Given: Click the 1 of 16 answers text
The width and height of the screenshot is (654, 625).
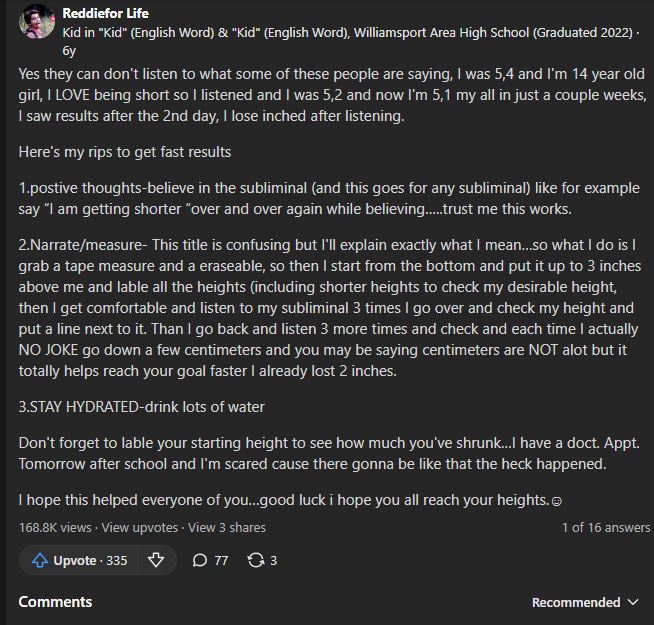Looking at the screenshot, I should pos(606,528).
